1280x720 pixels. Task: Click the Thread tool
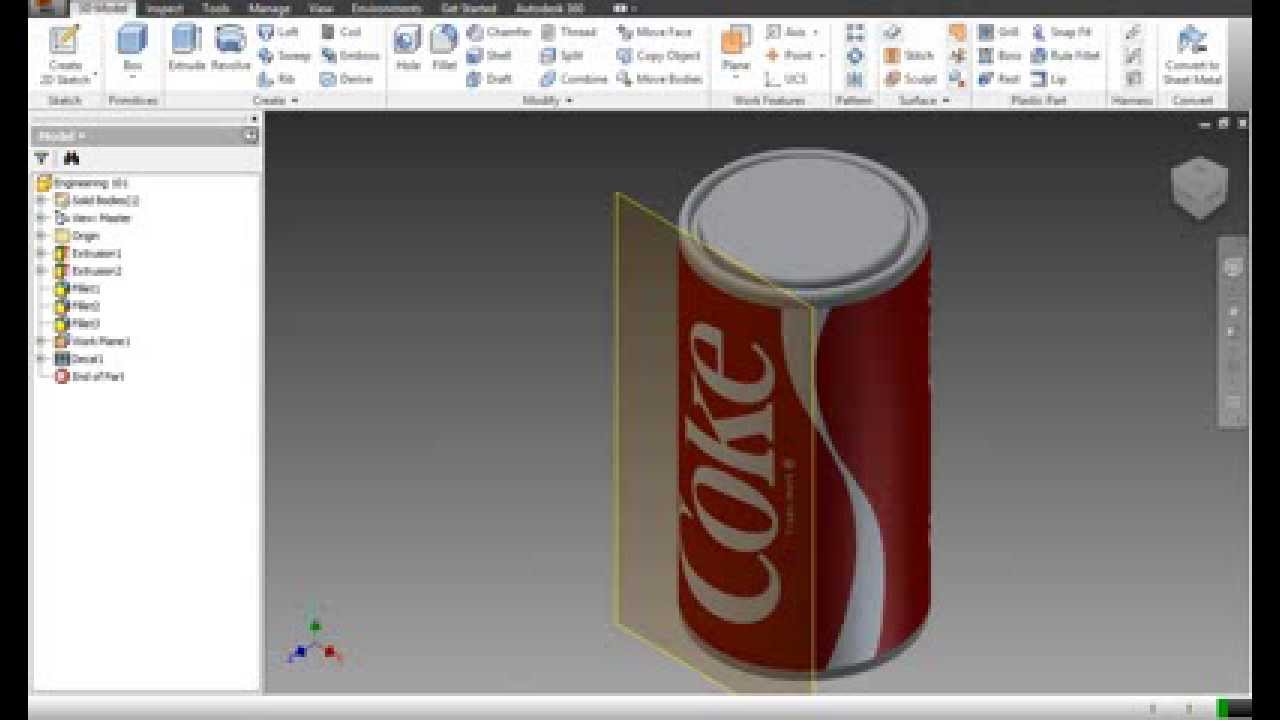pos(568,32)
